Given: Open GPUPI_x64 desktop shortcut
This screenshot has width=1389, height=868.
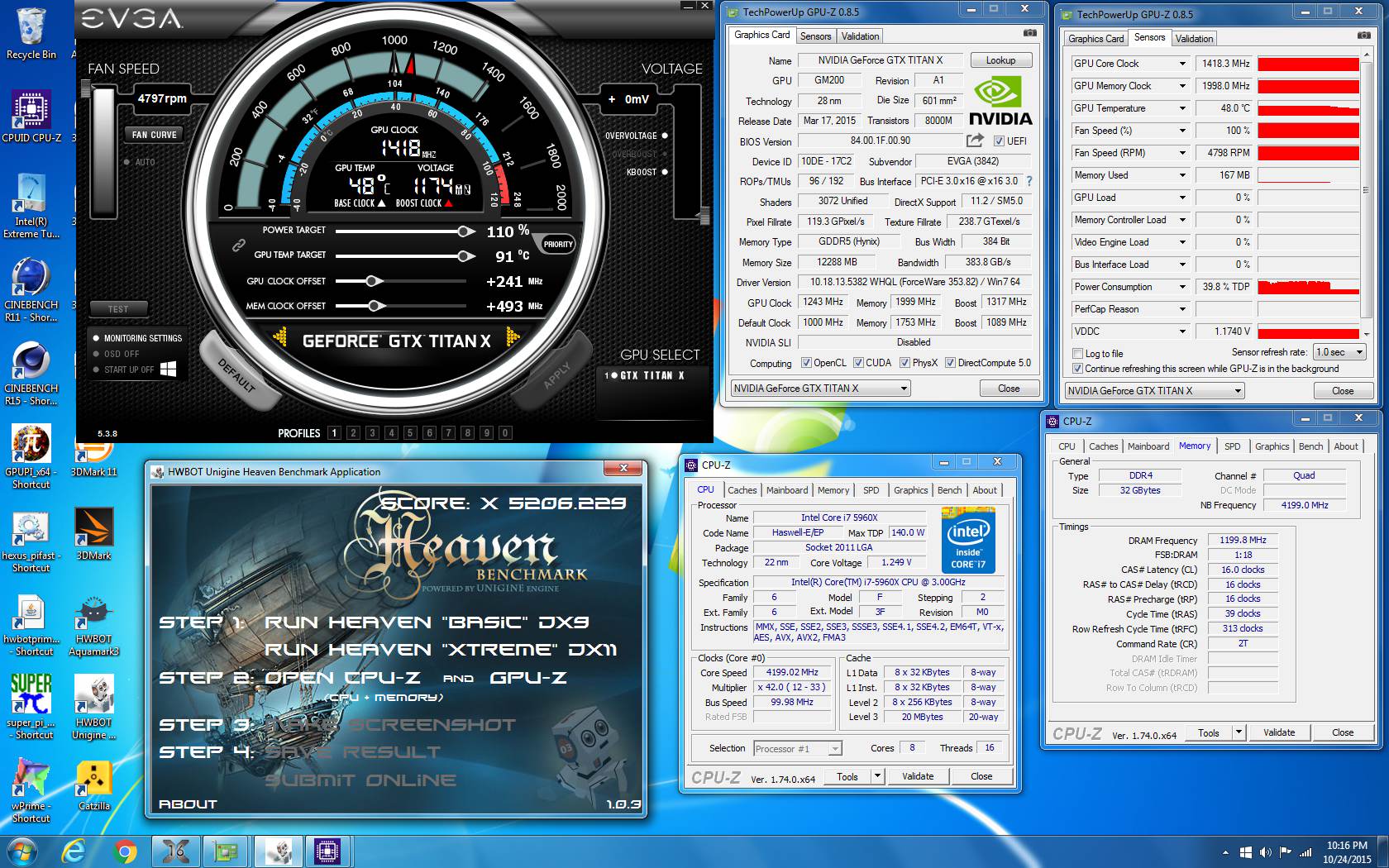Looking at the screenshot, I should (31, 456).
